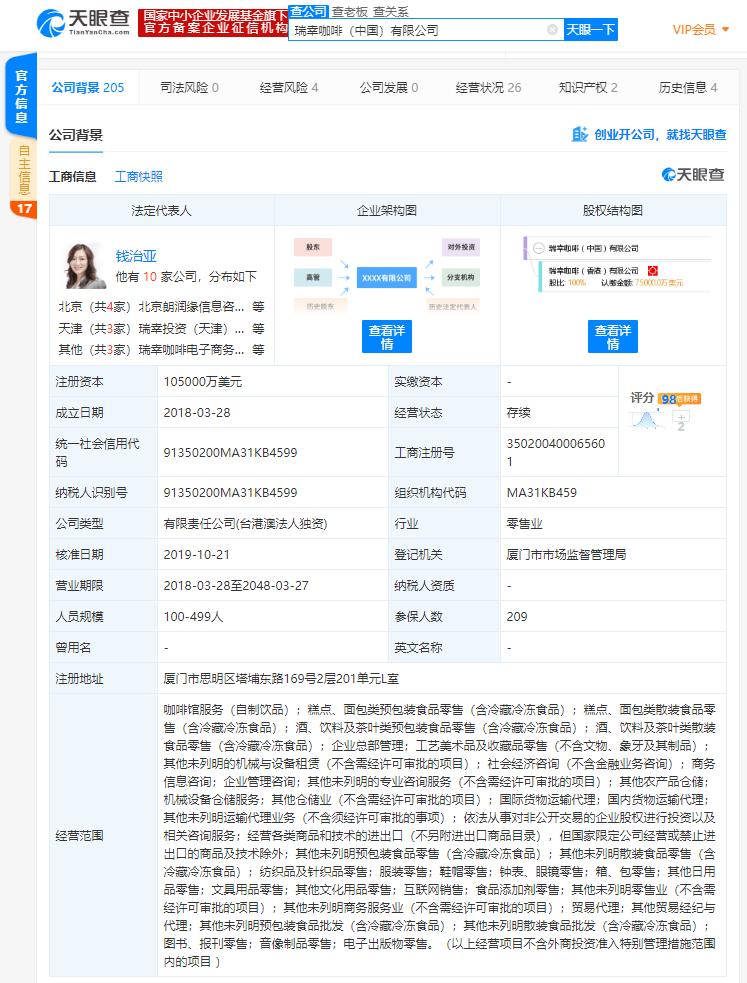
Task: Open the 瑞幸咖啡电子商务... company link
Action: pos(191,350)
